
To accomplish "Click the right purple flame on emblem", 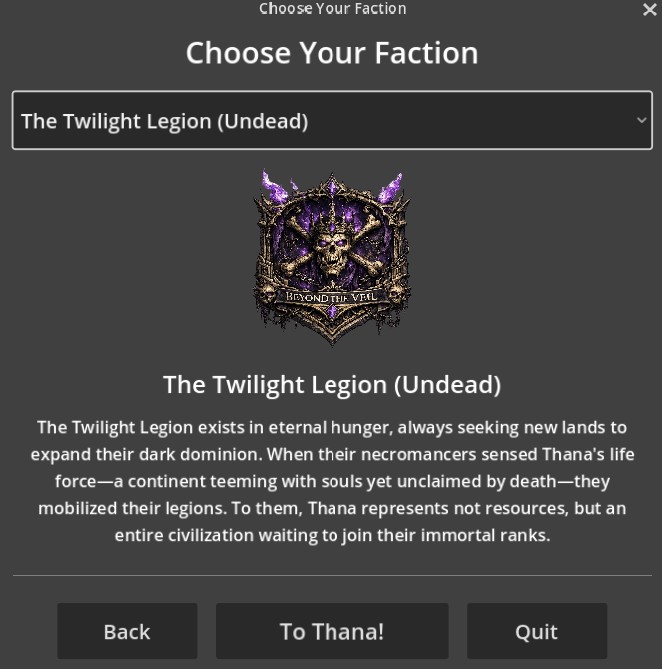I will [391, 186].
